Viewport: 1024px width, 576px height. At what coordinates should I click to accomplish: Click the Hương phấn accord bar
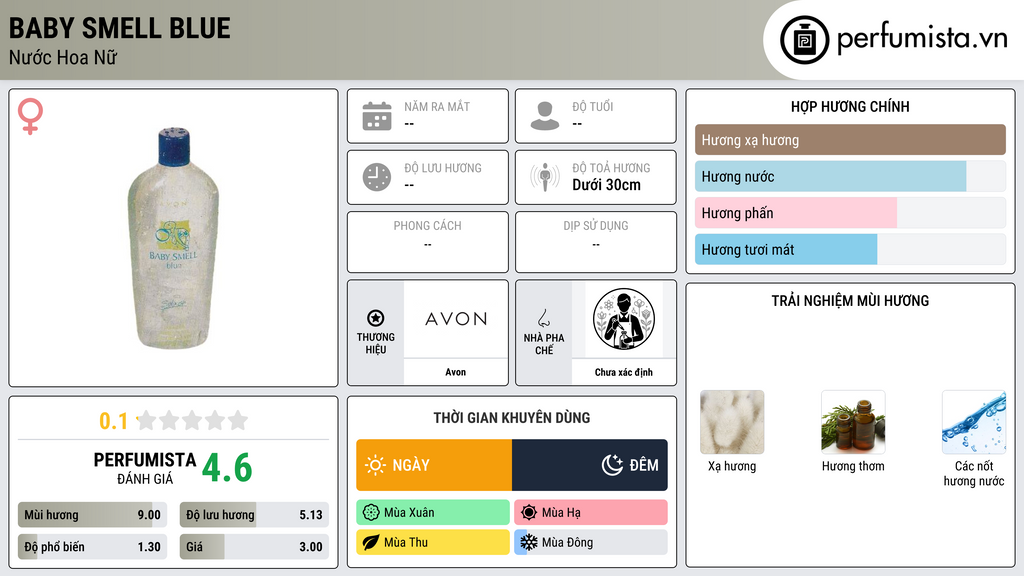pyautogui.click(x=850, y=213)
